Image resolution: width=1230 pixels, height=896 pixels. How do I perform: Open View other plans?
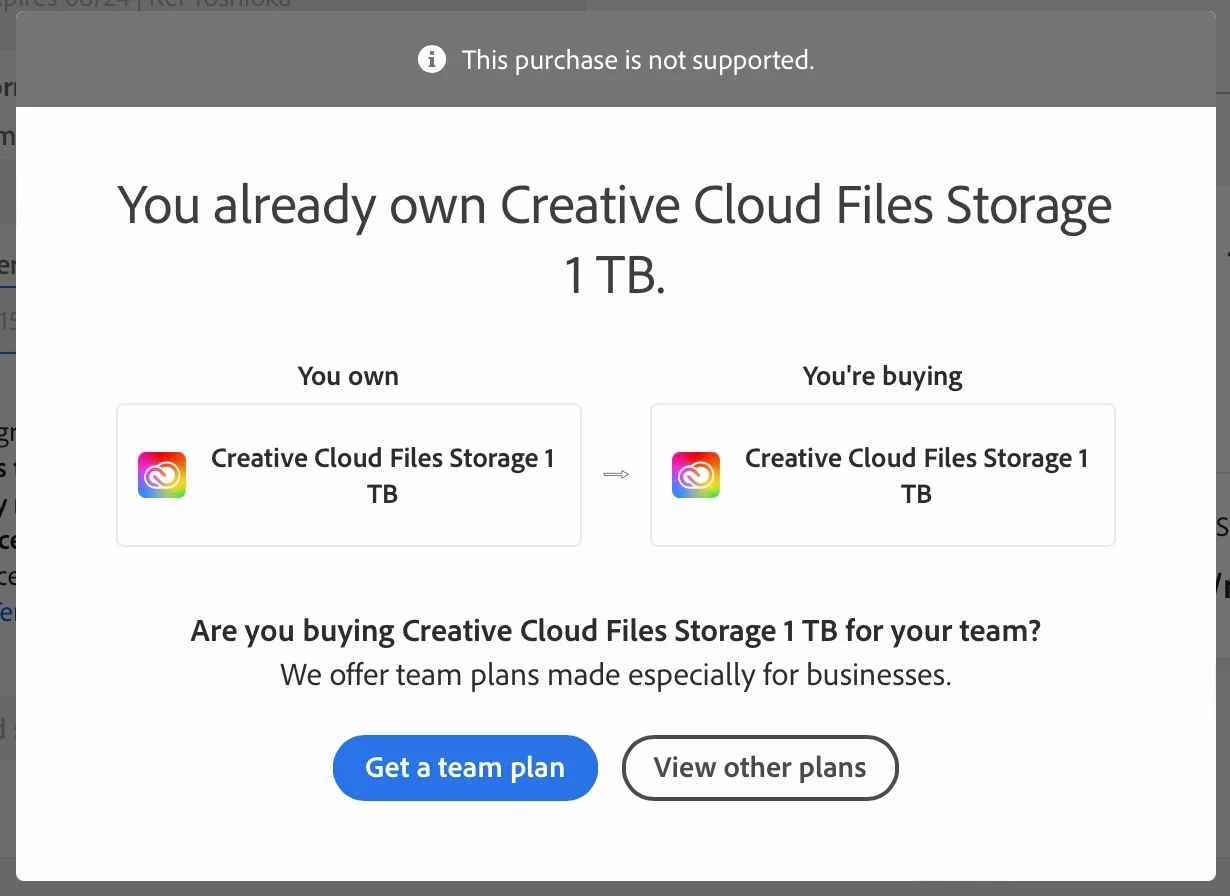(x=760, y=768)
